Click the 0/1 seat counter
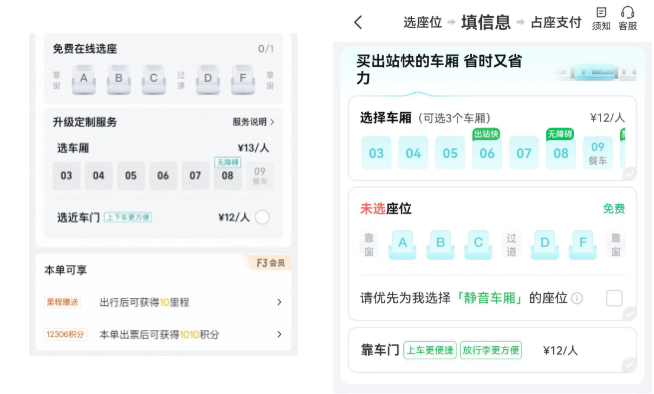The height and width of the screenshot is (394, 654). [x=266, y=49]
